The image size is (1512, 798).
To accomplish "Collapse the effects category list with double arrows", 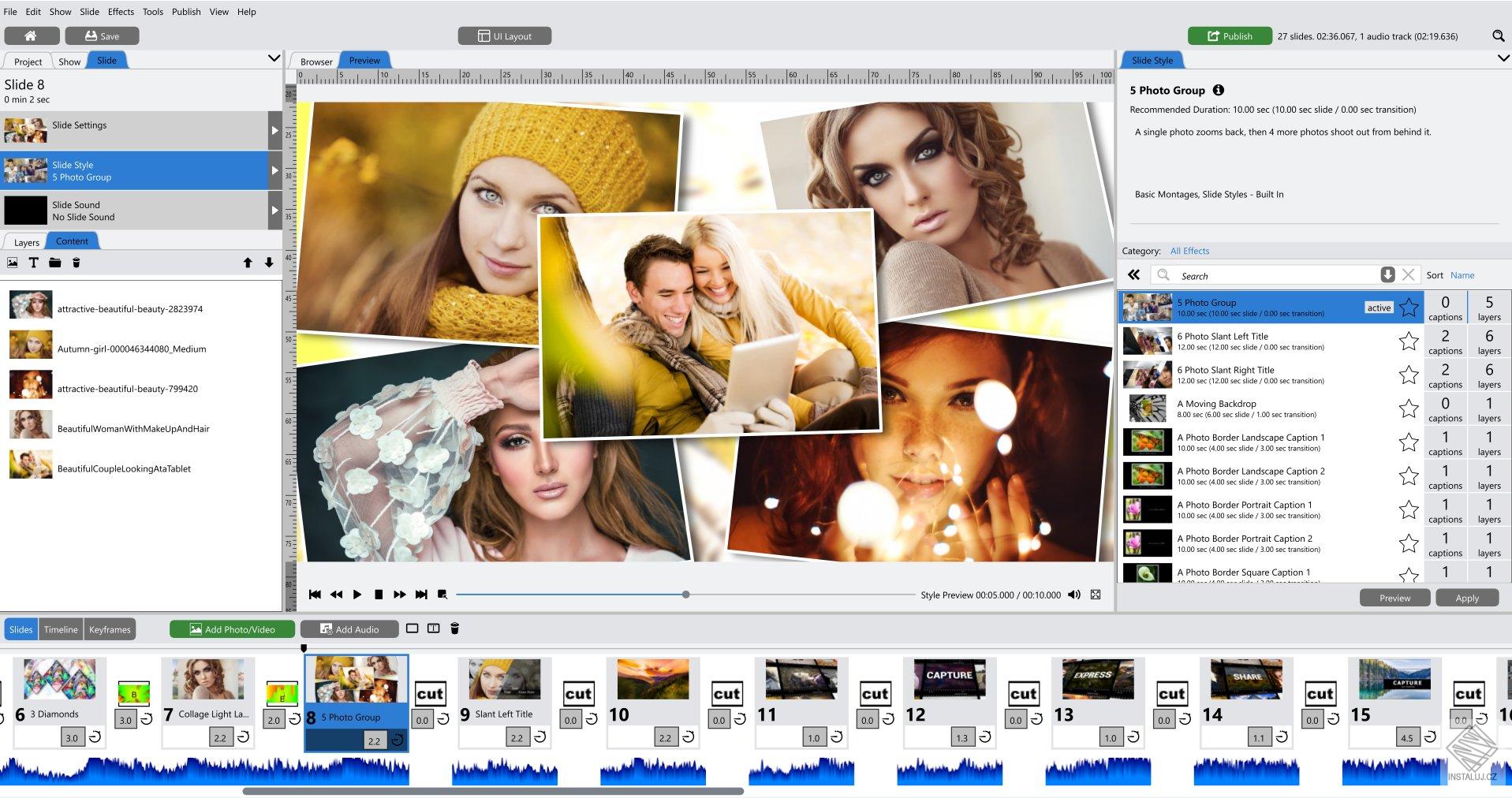I will 1134,275.
